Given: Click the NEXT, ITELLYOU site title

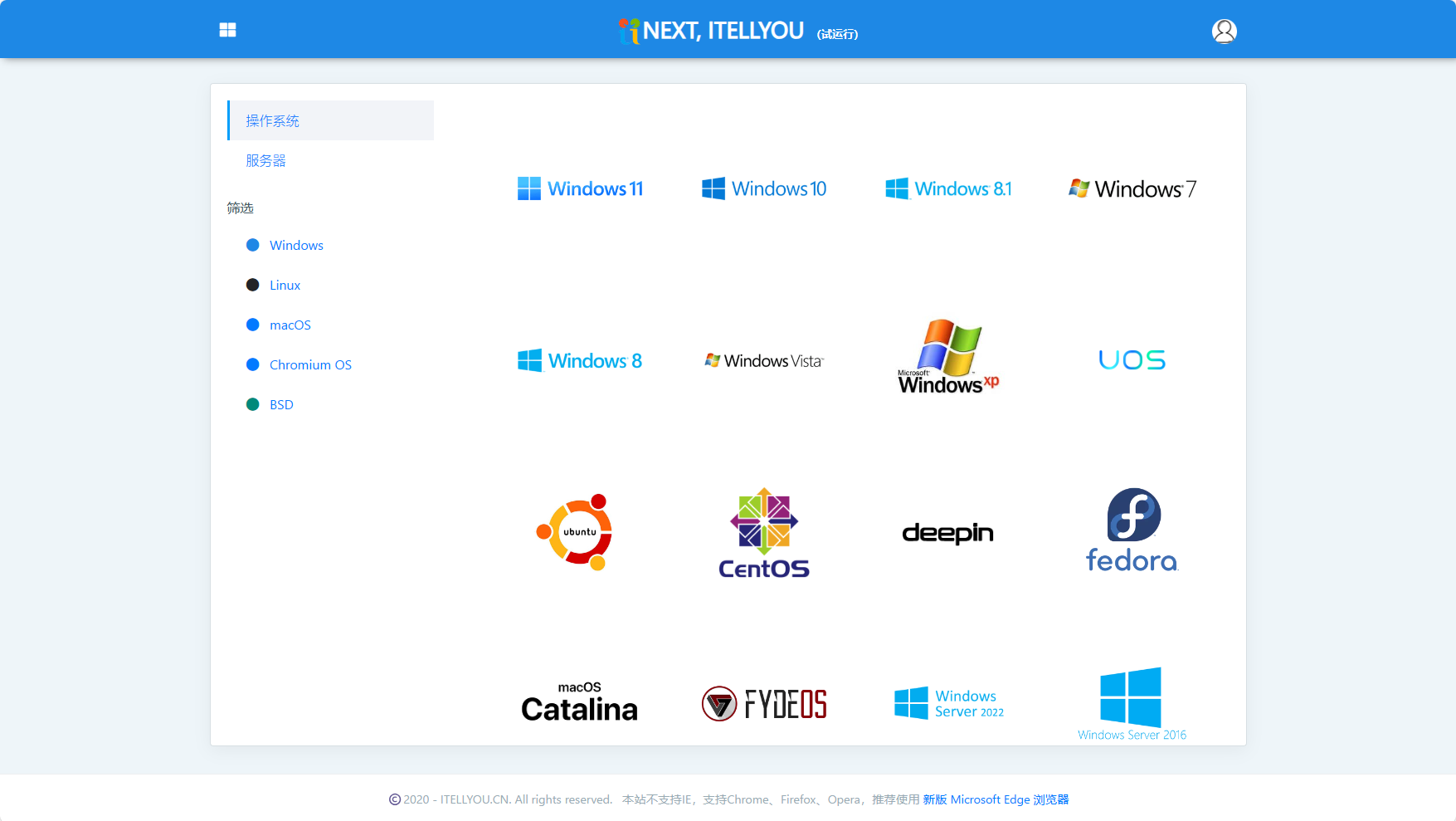Looking at the screenshot, I should click(722, 31).
